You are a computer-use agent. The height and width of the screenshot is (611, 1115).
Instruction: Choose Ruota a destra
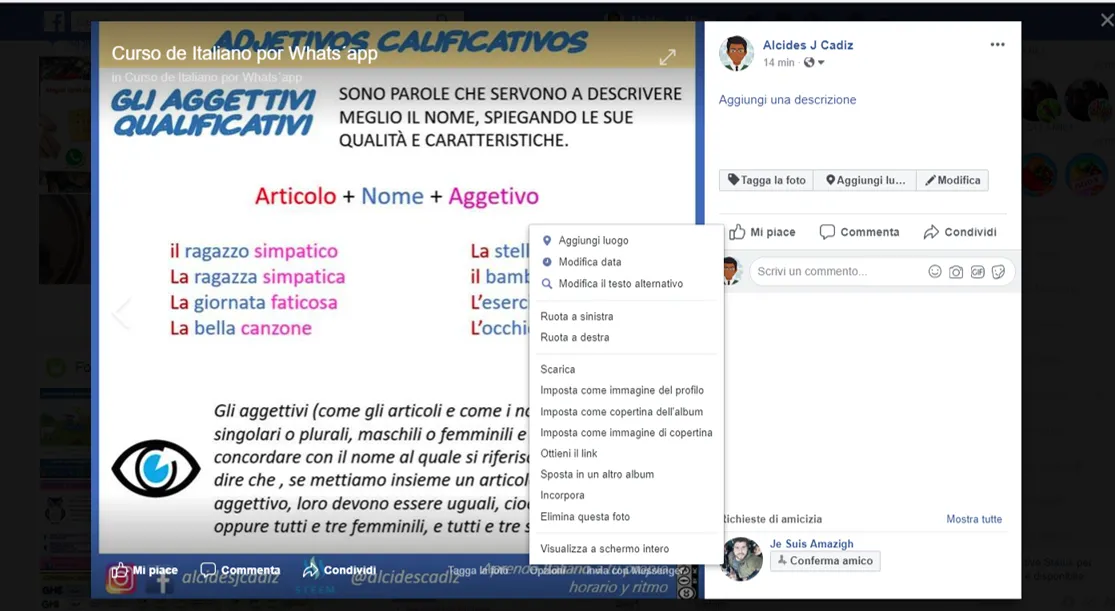[626, 337]
